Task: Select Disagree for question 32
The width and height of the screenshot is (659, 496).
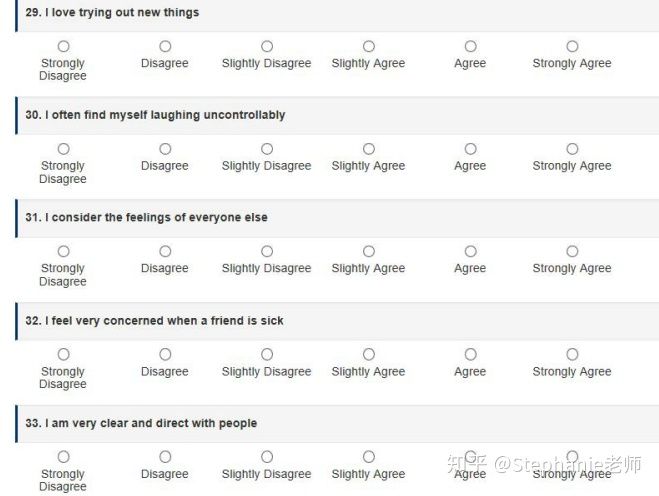Action: coord(165,354)
